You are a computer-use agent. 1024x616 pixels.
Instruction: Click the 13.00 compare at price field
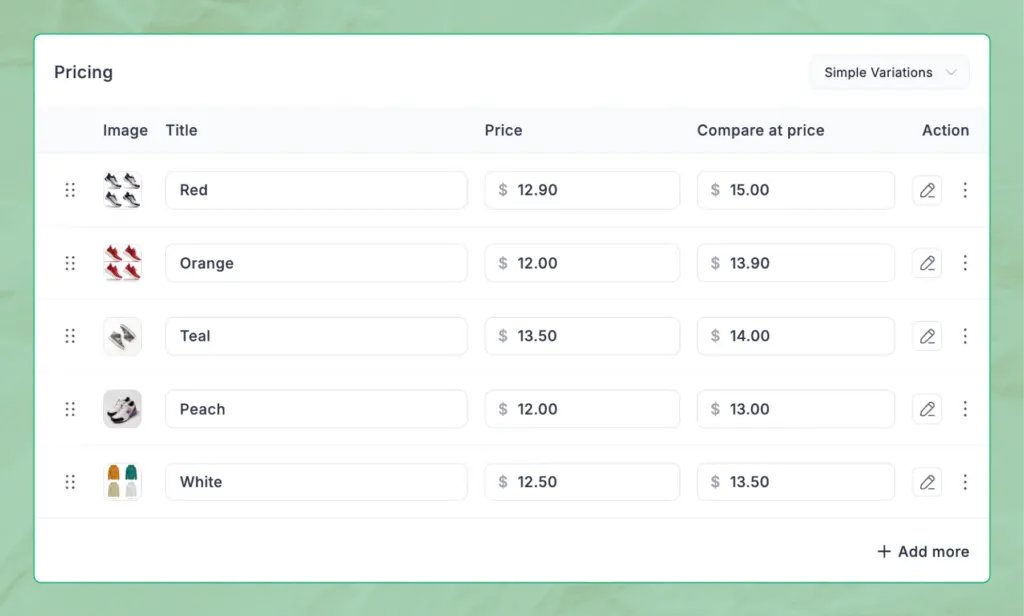coord(795,409)
